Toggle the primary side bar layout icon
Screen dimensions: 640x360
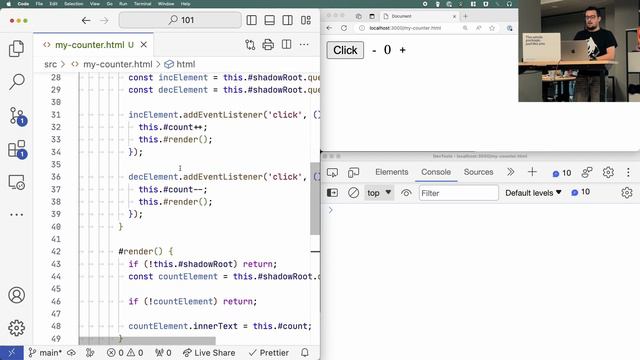[x=251, y=20]
